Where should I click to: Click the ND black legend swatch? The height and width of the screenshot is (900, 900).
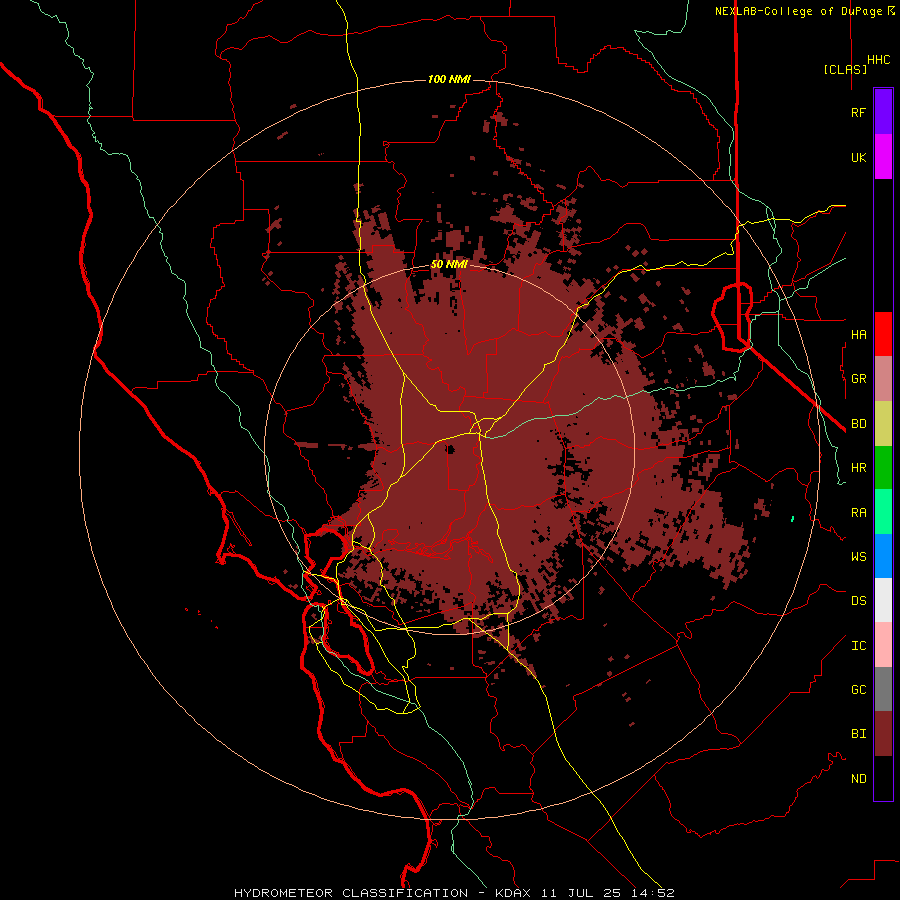pyautogui.click(x=883, y=778)
